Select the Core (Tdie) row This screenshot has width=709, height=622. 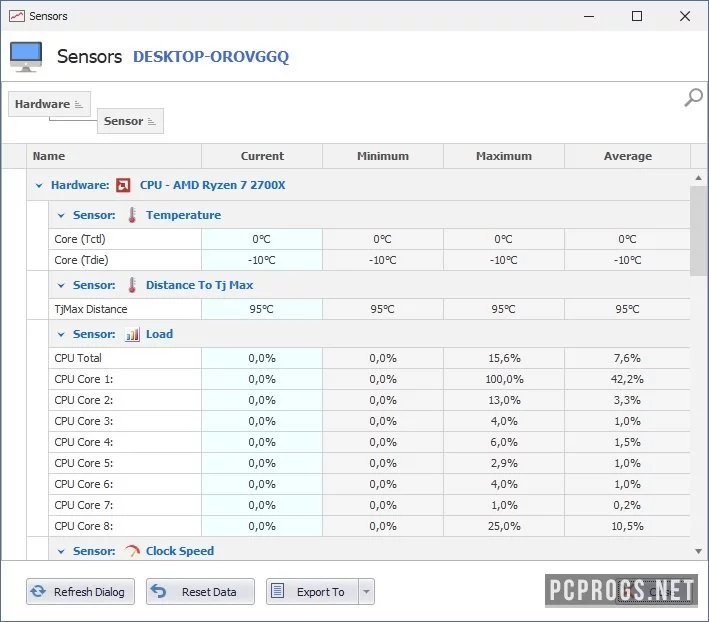click(x=369, y=260)
